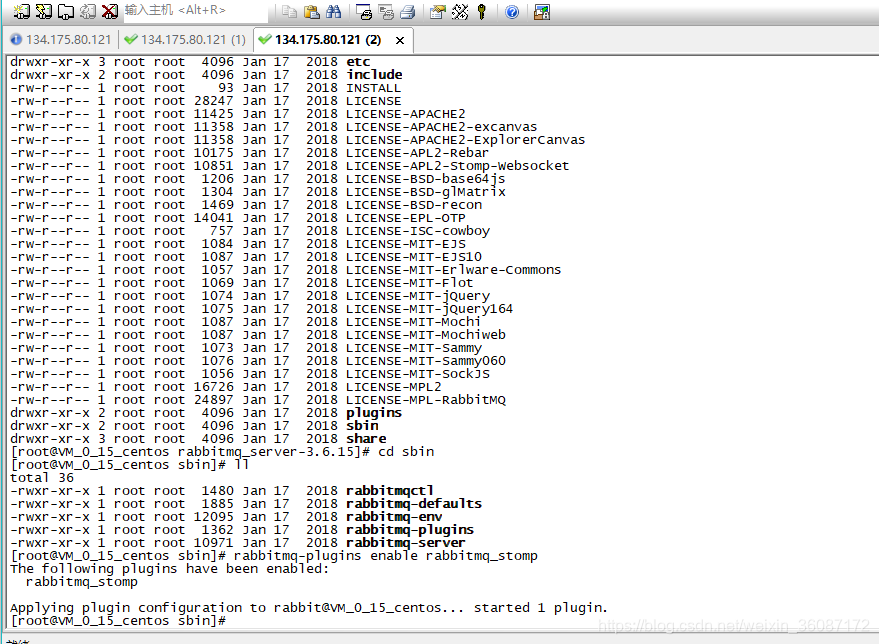Disconnect session using the red X icon

110,11
